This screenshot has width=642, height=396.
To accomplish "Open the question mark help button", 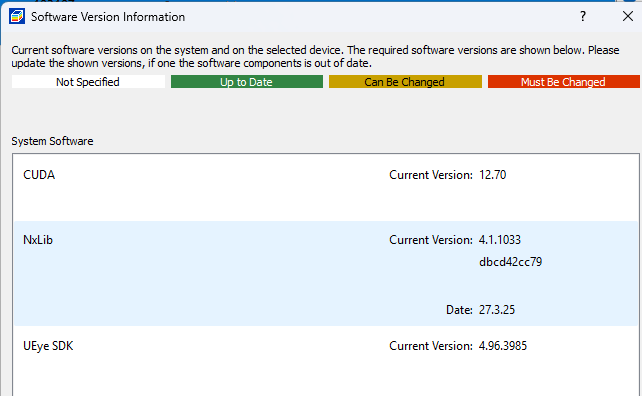I will (x=583, y=16).
